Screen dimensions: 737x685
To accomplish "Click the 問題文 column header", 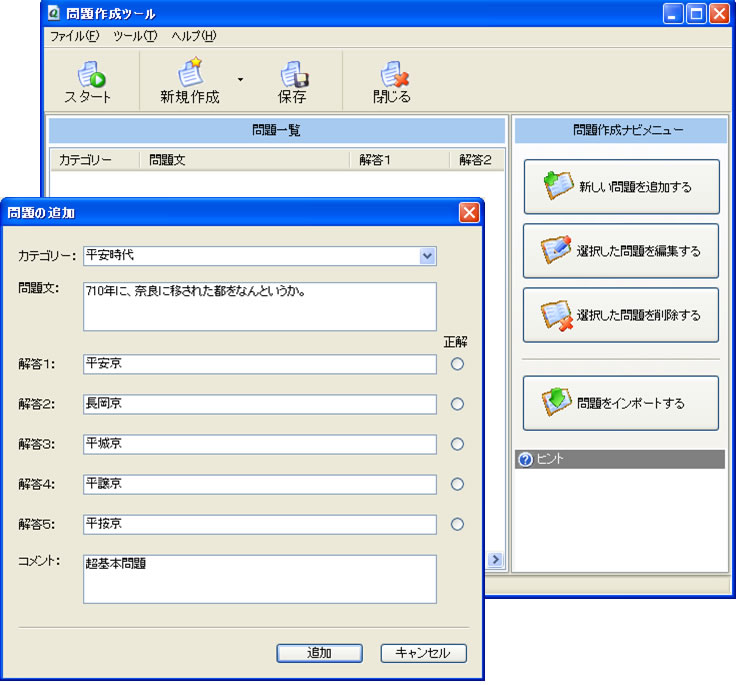I will tap(244, 160).
